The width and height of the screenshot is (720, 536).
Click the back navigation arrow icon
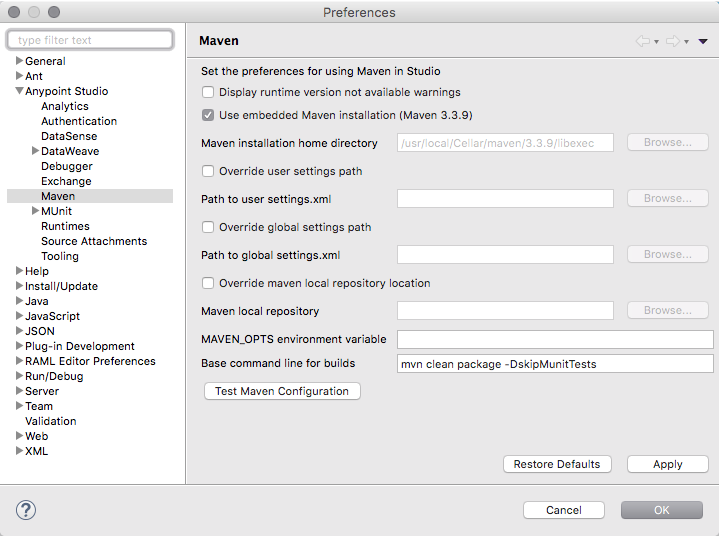(642, 42)
